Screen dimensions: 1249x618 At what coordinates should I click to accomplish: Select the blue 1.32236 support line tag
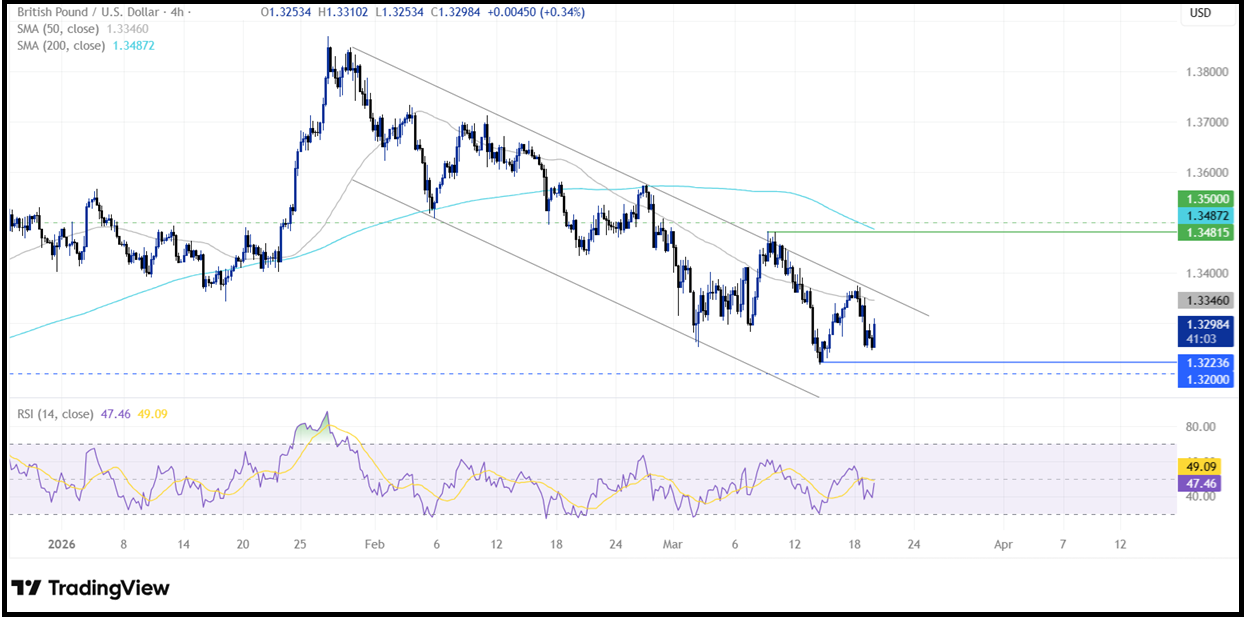click(x=1208, y=364)
